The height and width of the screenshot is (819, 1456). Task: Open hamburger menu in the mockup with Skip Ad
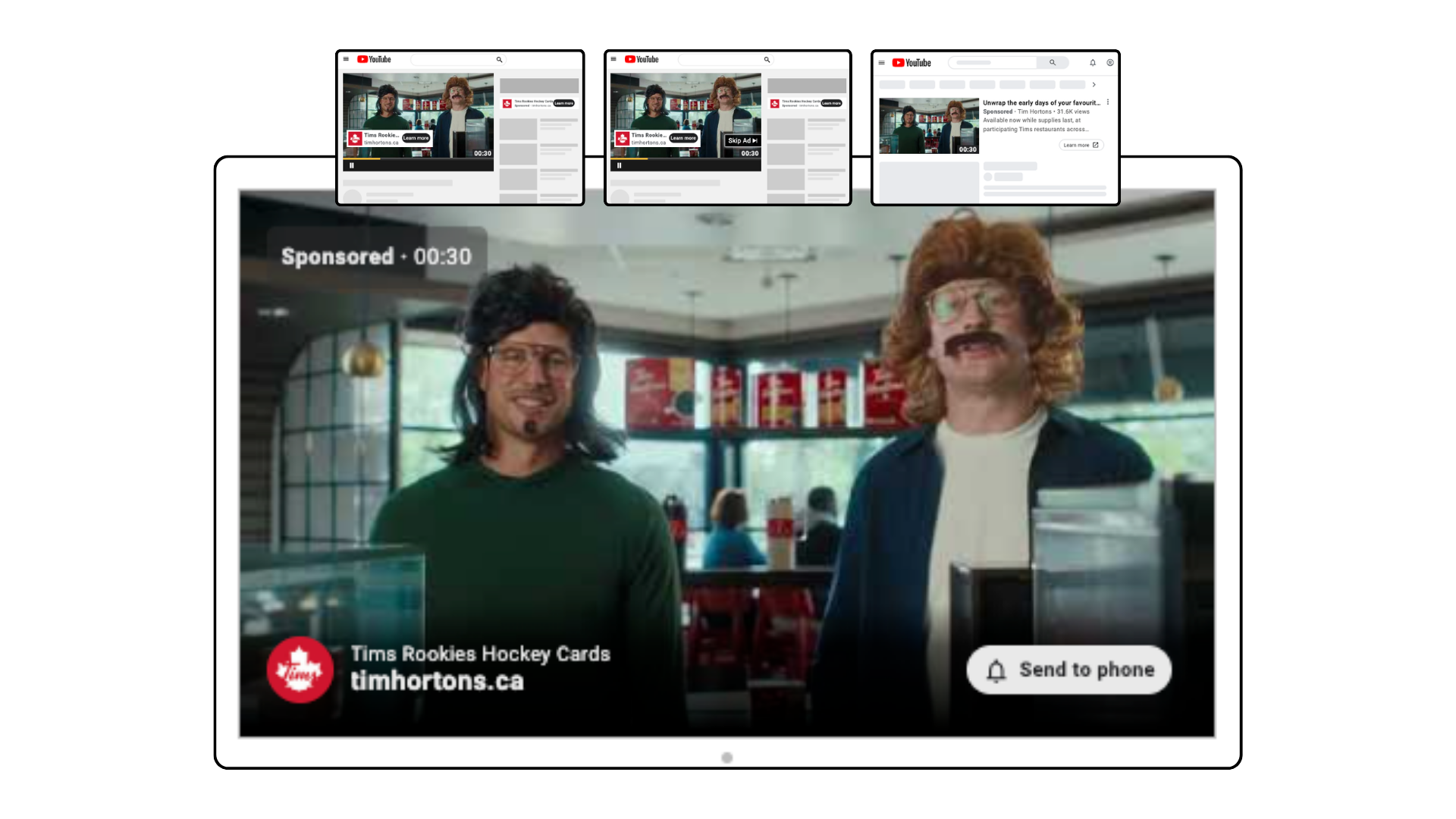coord(613,59)
